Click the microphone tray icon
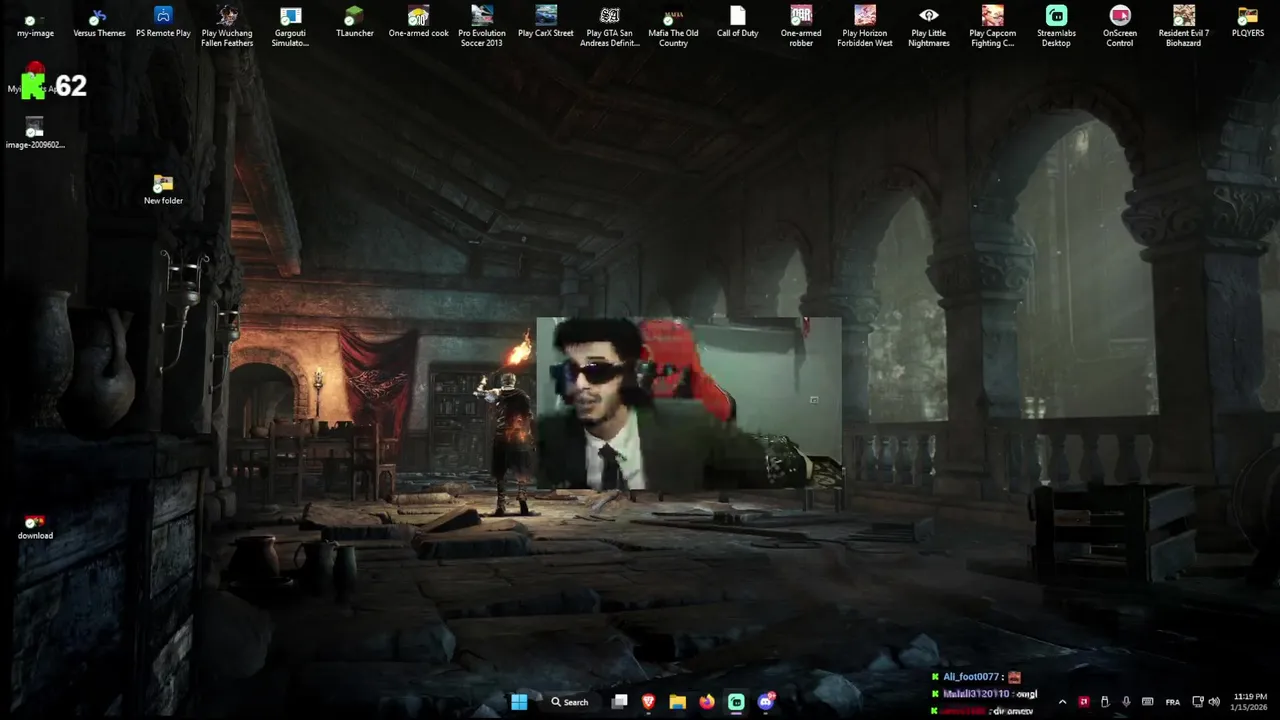The height and width of the screenshot is (720, 1280). coord(1126,702)
